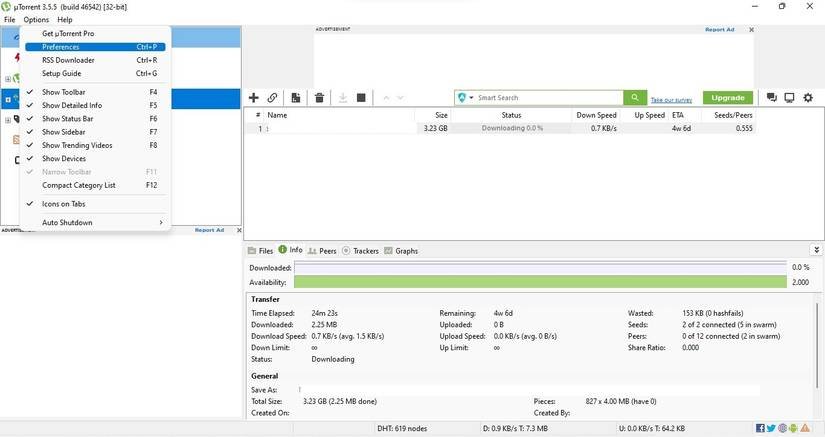The image size is (825, 437).
Task: Click the Add Torrent plus icon
Action: (254, 98)
